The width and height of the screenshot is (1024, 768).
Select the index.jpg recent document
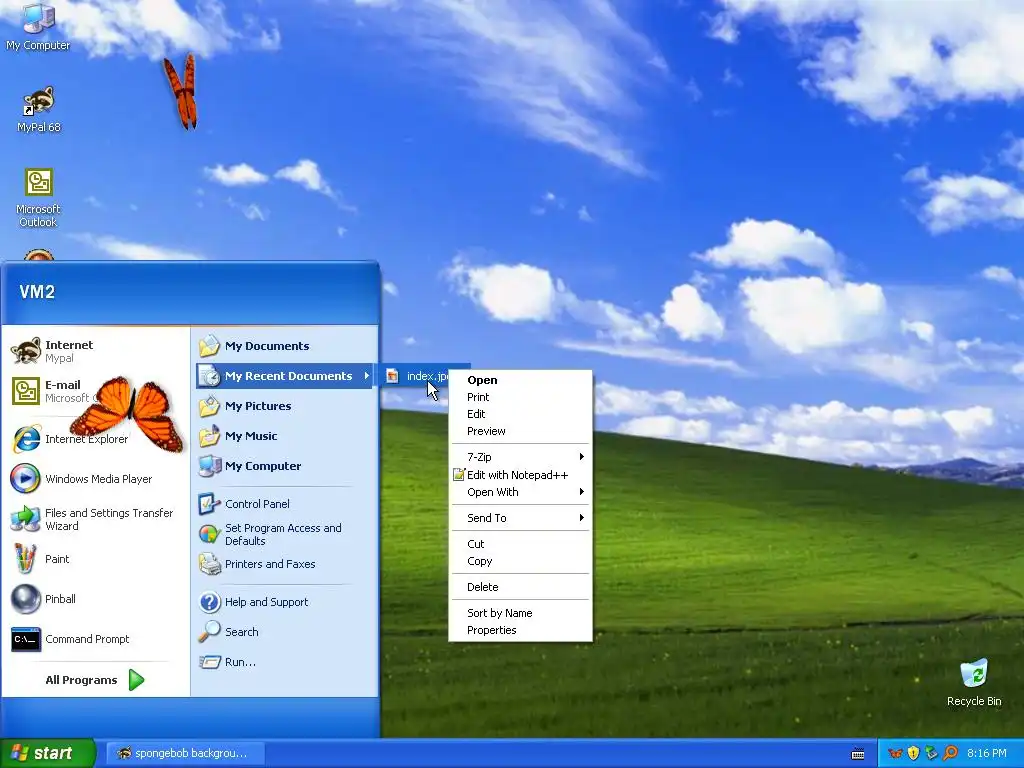coord(417,376)
